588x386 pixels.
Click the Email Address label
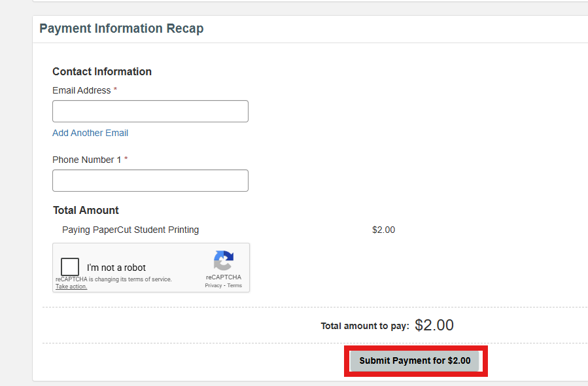tap(81, 90)
